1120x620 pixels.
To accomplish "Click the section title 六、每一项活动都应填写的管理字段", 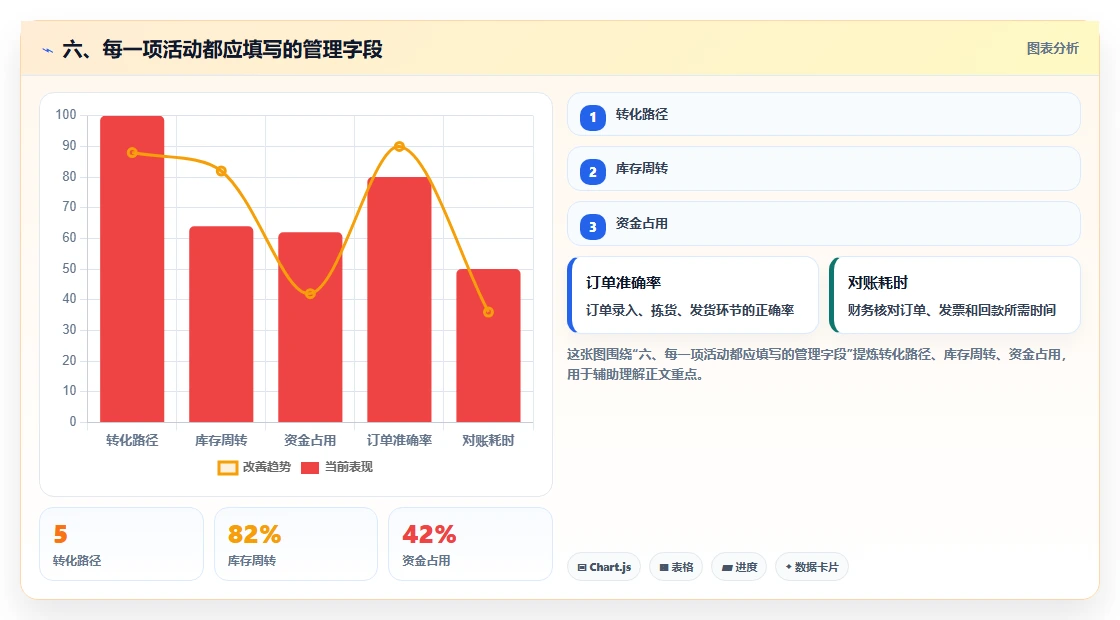I will [x=223, y=49].
